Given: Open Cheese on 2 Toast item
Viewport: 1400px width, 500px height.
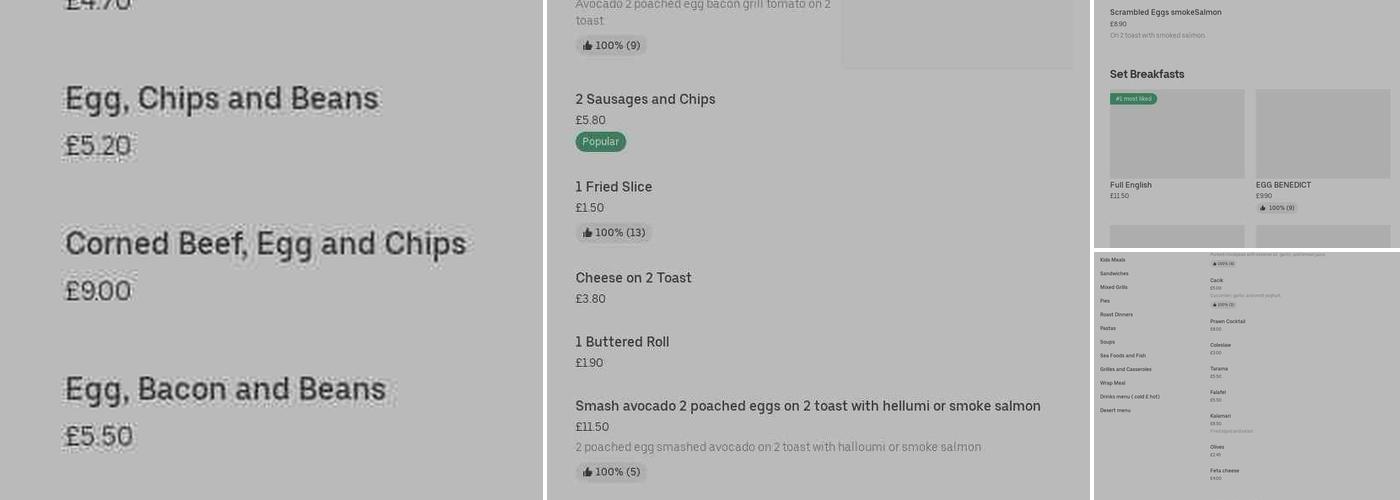Looking at the screenshot, I should tap(633, 278).
